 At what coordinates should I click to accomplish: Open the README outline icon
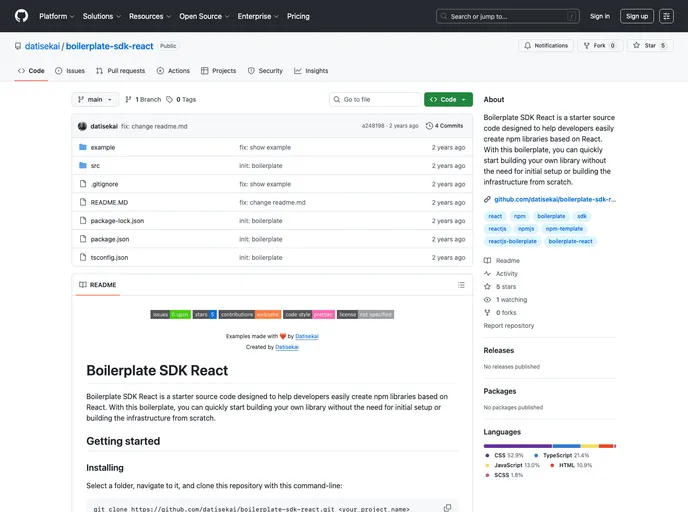(x=461, y=285)
